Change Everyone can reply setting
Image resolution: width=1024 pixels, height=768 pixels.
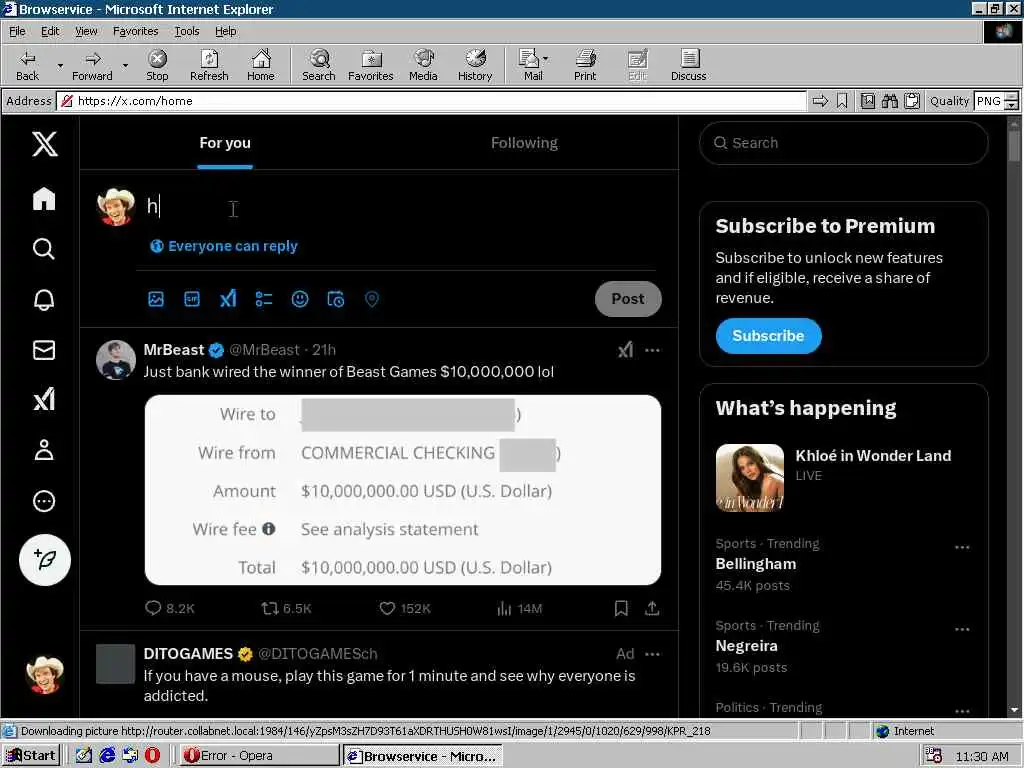click(x=224, y=246)
